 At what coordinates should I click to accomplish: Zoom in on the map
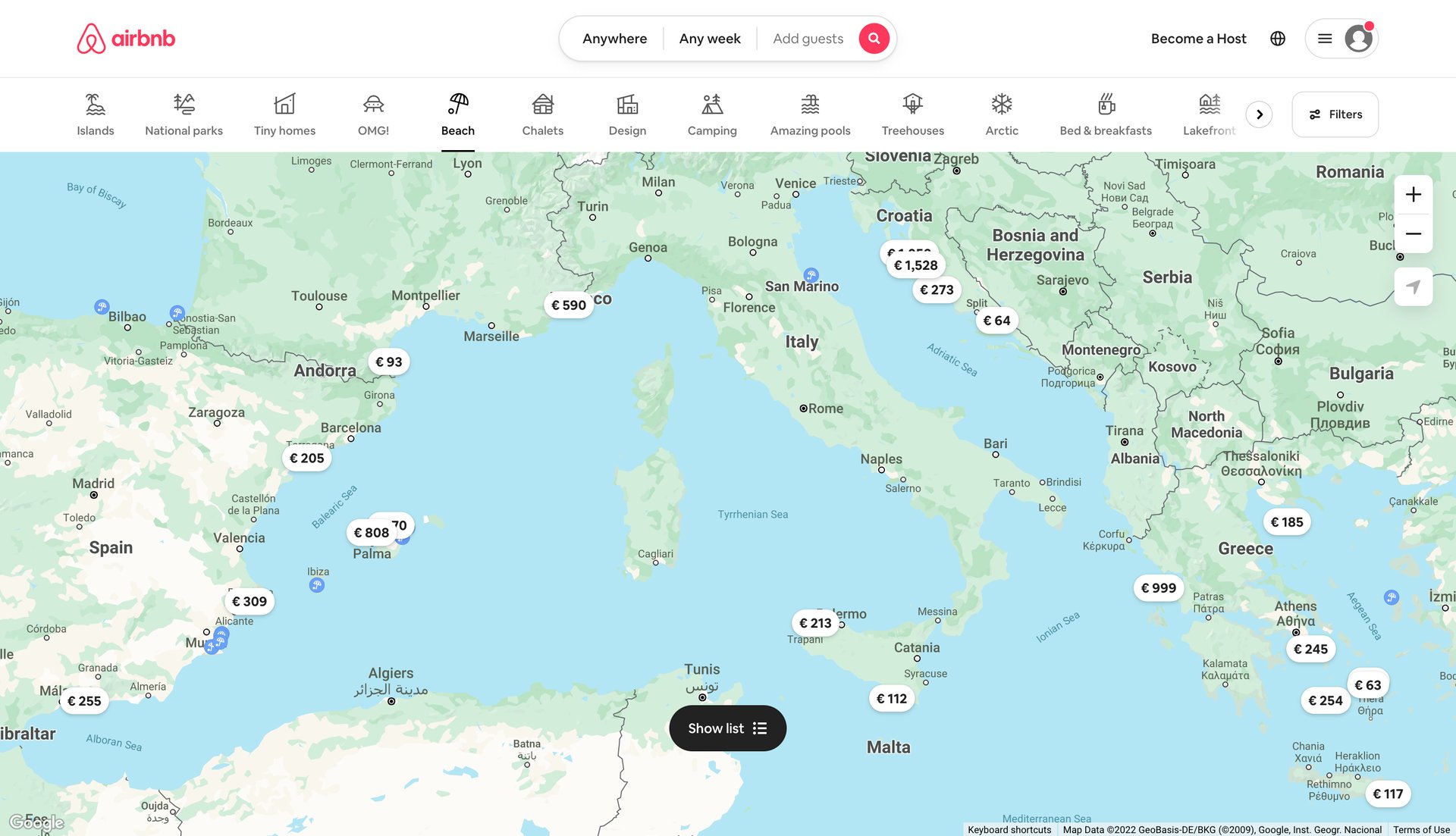(1413, 194)
